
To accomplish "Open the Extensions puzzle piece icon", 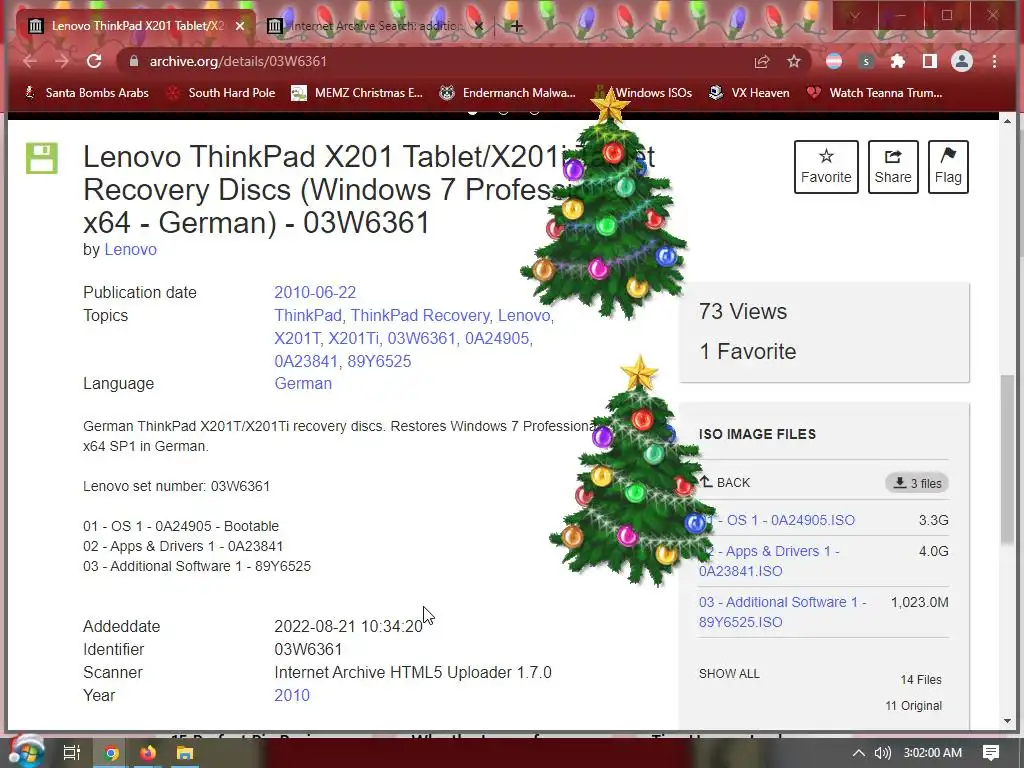I will (x=898, y=61).
